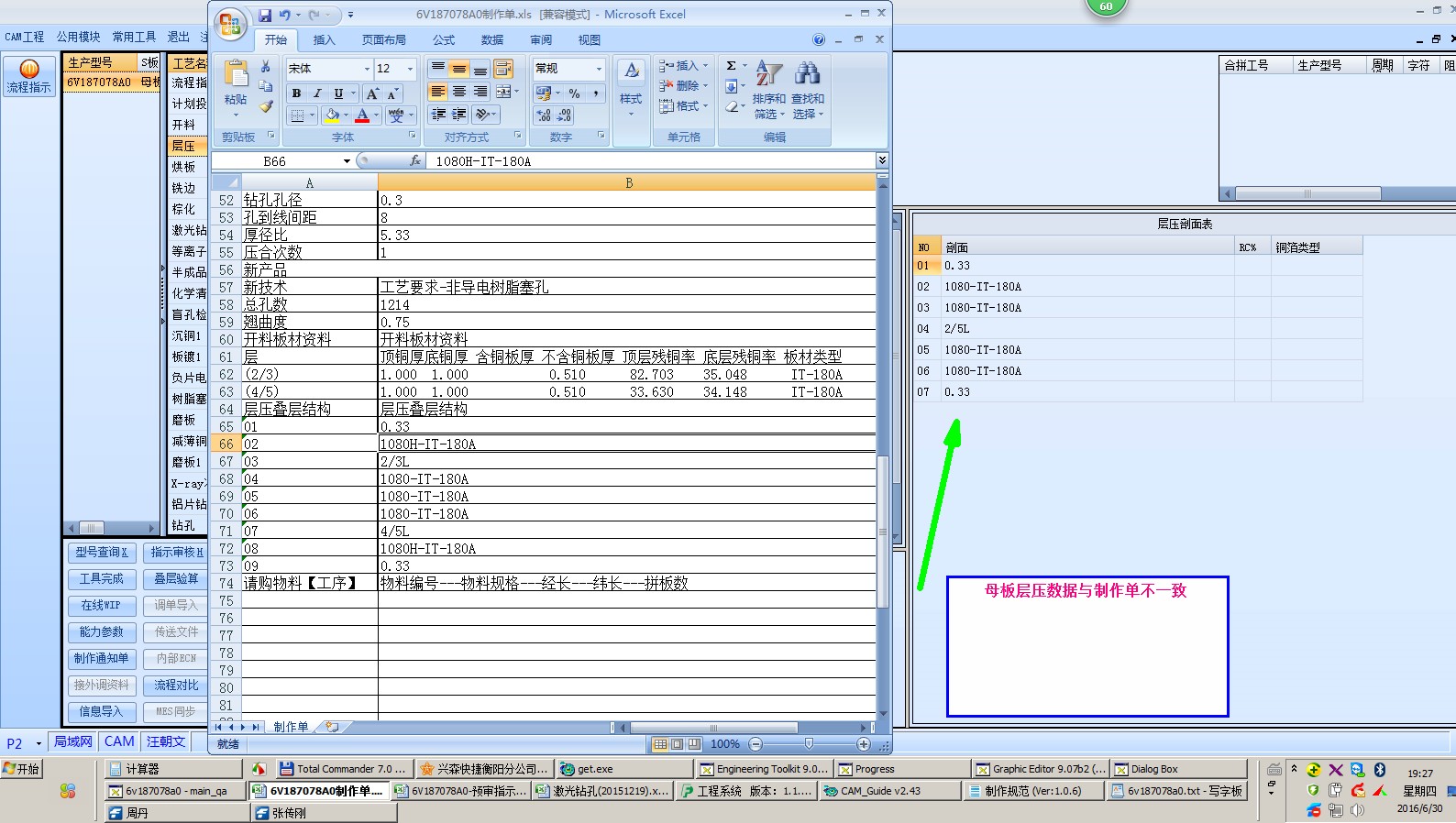The width and height of the screenshot is (1456, 823).
Task: Apply italic formatting
Action: coord(317,93)
